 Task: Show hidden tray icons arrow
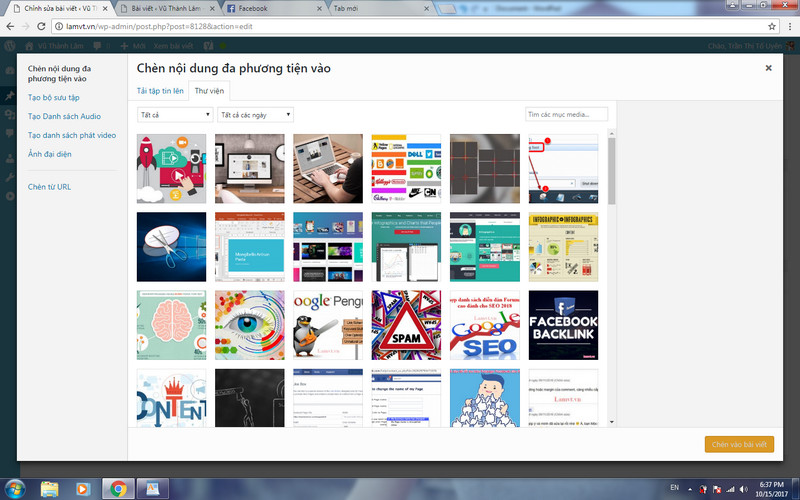coord(690,489)
